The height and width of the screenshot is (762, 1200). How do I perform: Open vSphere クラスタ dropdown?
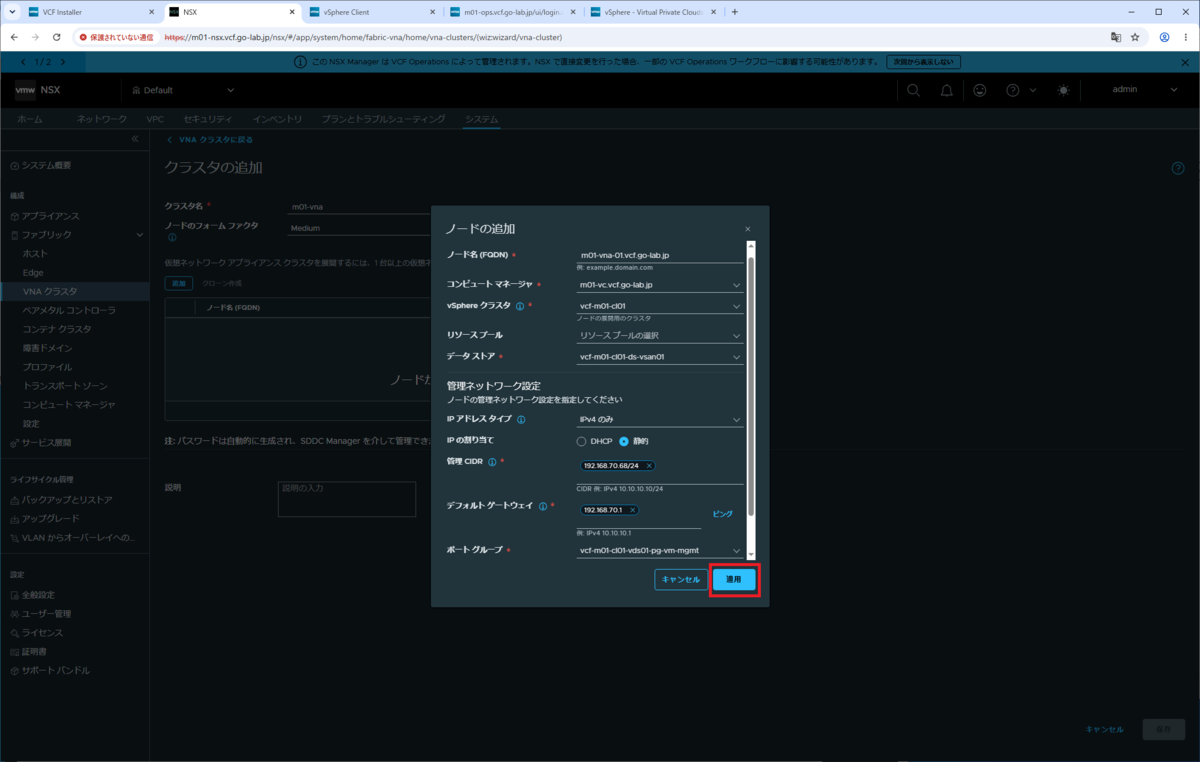[660, 306]
